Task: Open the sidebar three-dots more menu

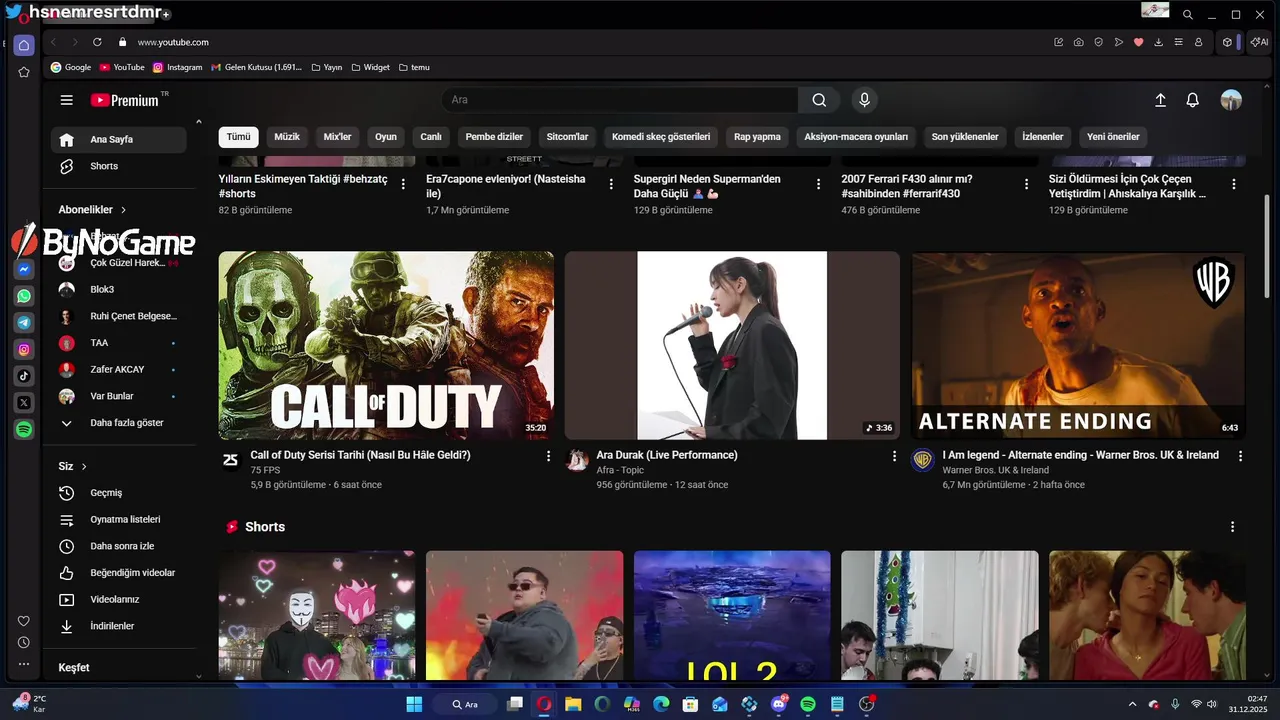Action: [x=24, y=664]
